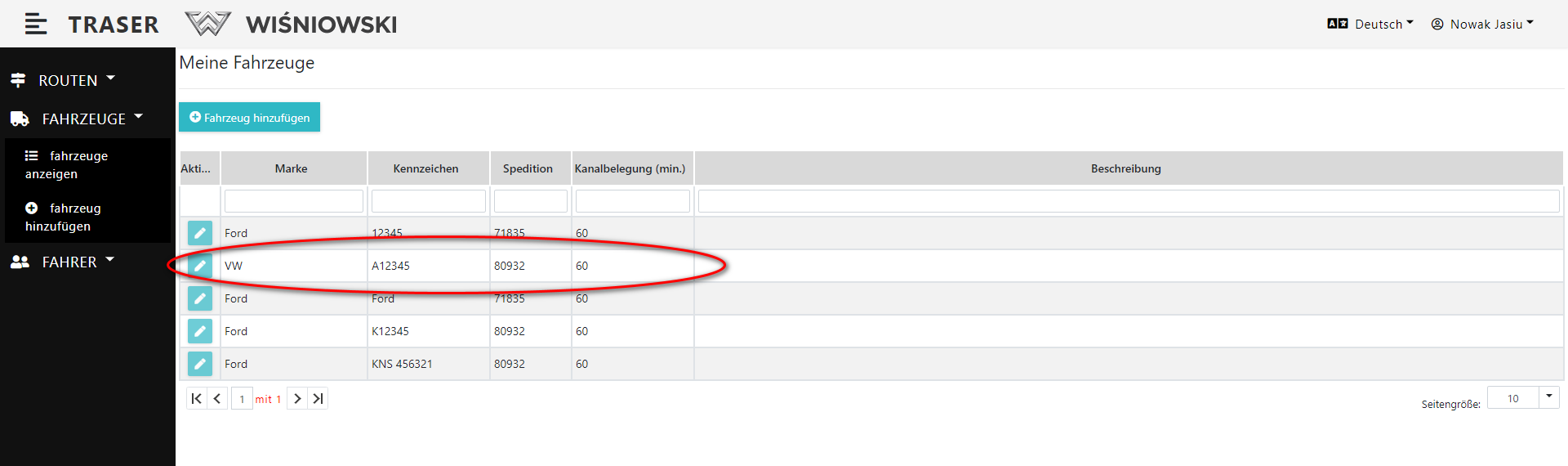1568x466 pixels.
Task: Edit the VW A12345 vehicle row
Action: click(199, 266)
